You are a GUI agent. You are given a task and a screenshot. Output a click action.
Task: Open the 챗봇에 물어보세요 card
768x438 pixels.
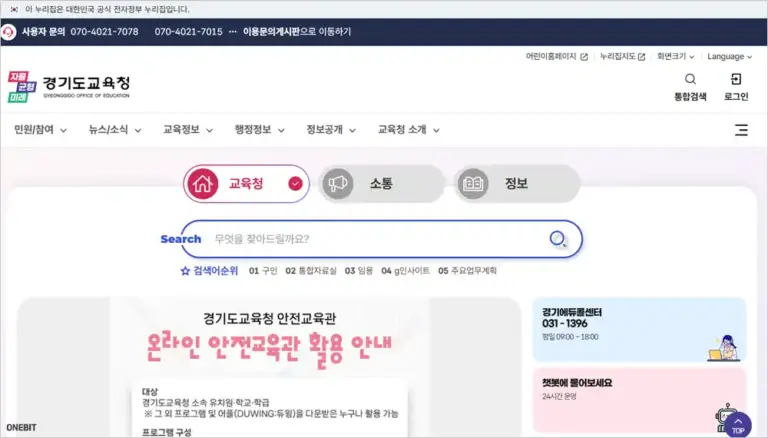[x=639, y=400]
